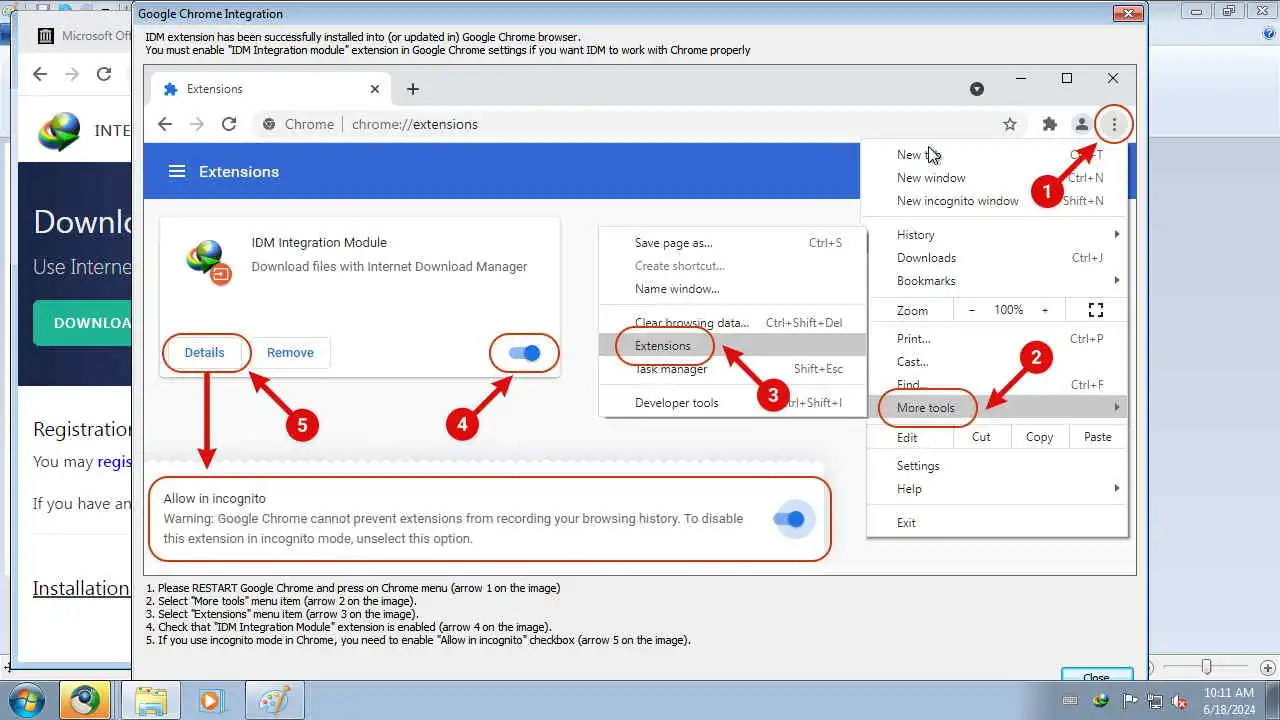Open Paint from the taskbar
Image resolution: width=1280 pixels, height=720 pixels.
click(x=274, y=700)
